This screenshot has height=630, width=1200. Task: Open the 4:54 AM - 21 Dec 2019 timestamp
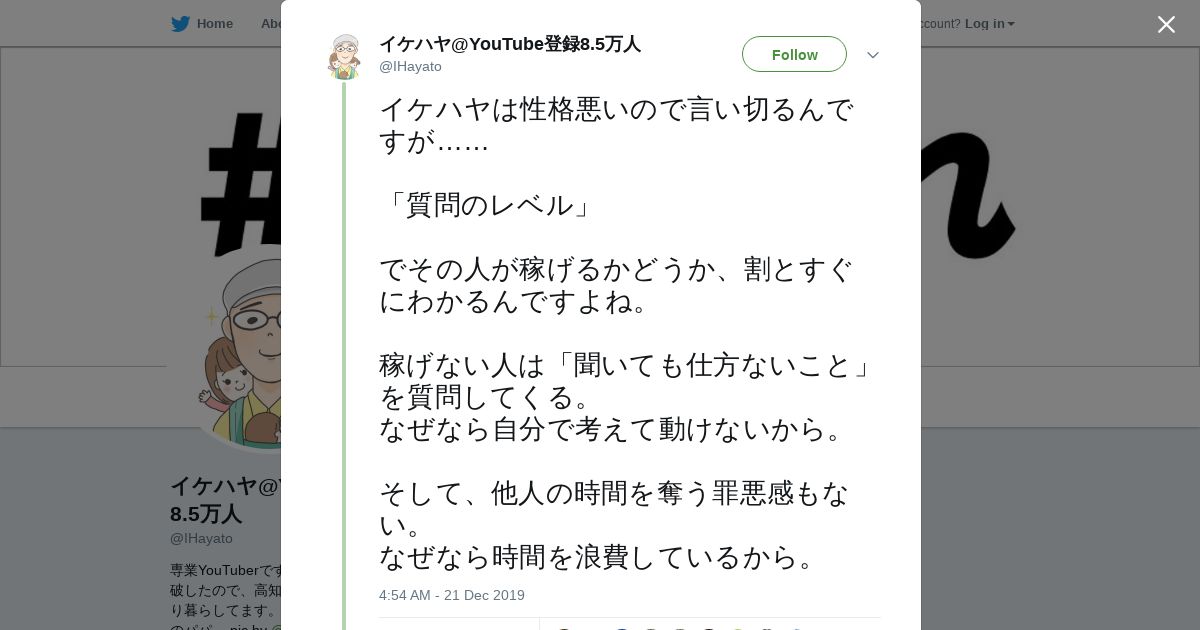click(451, 595)
